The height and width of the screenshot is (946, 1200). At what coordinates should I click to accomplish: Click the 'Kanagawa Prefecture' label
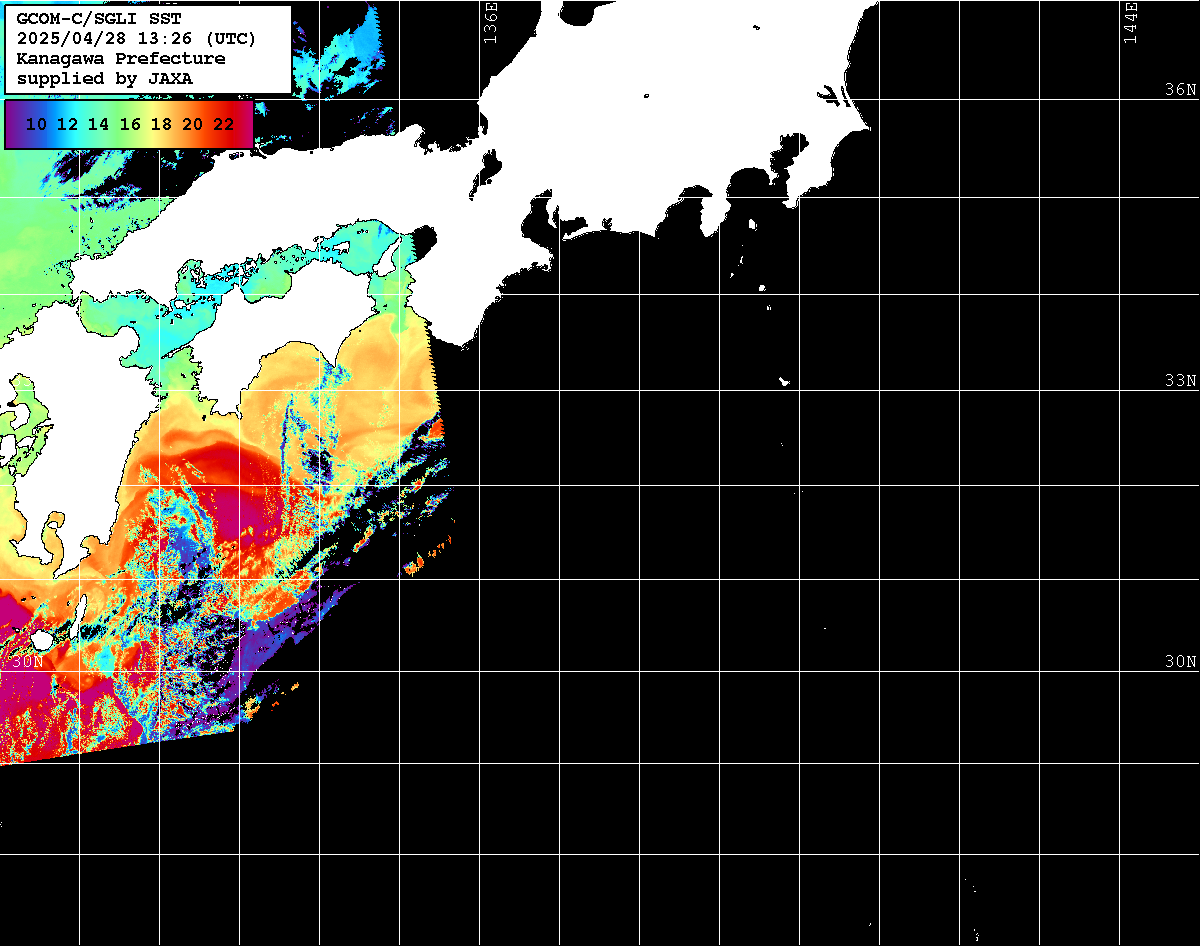pyautogui.click(x=122, y=59)
